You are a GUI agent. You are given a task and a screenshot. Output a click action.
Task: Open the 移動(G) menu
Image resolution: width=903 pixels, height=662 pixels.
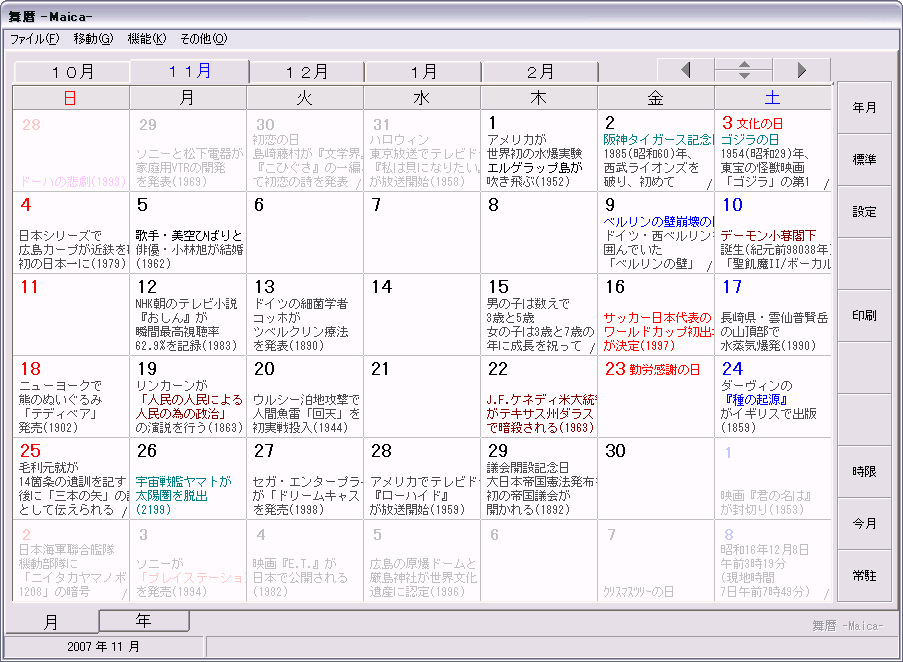pyautogui.click(x=93, y=39)
